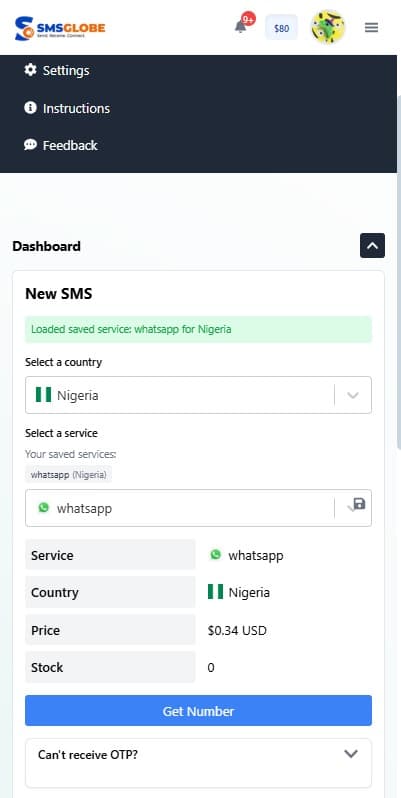Viewport: 401px width, 798px height.
Task: Expand the Can't receive OTP section
Action: [351, 754]
